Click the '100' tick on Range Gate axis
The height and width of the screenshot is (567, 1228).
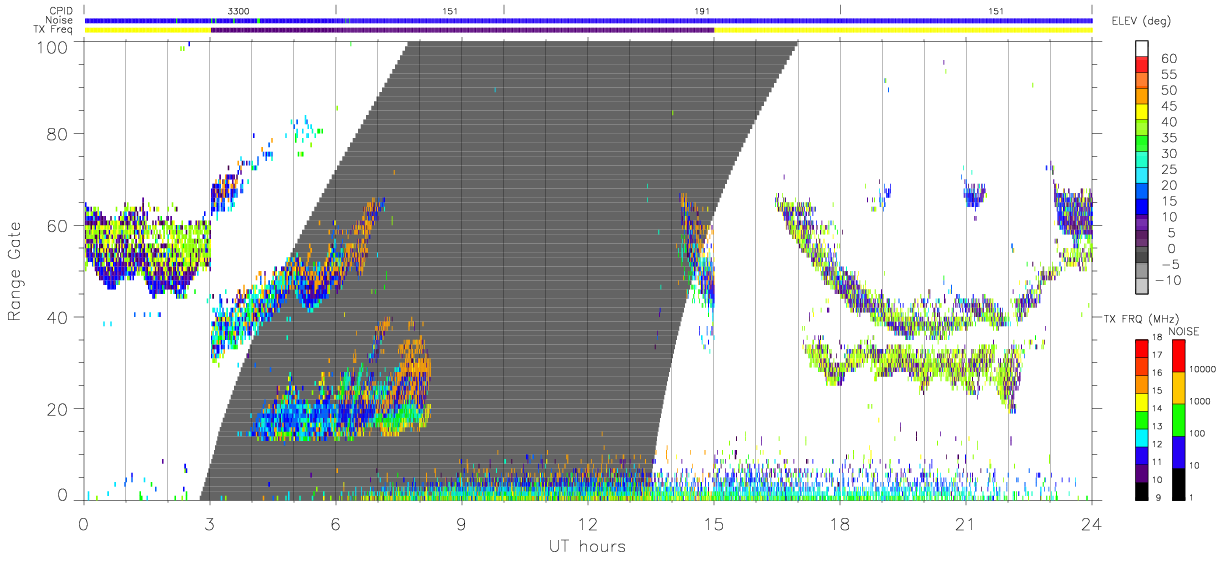tap(52, 47)
